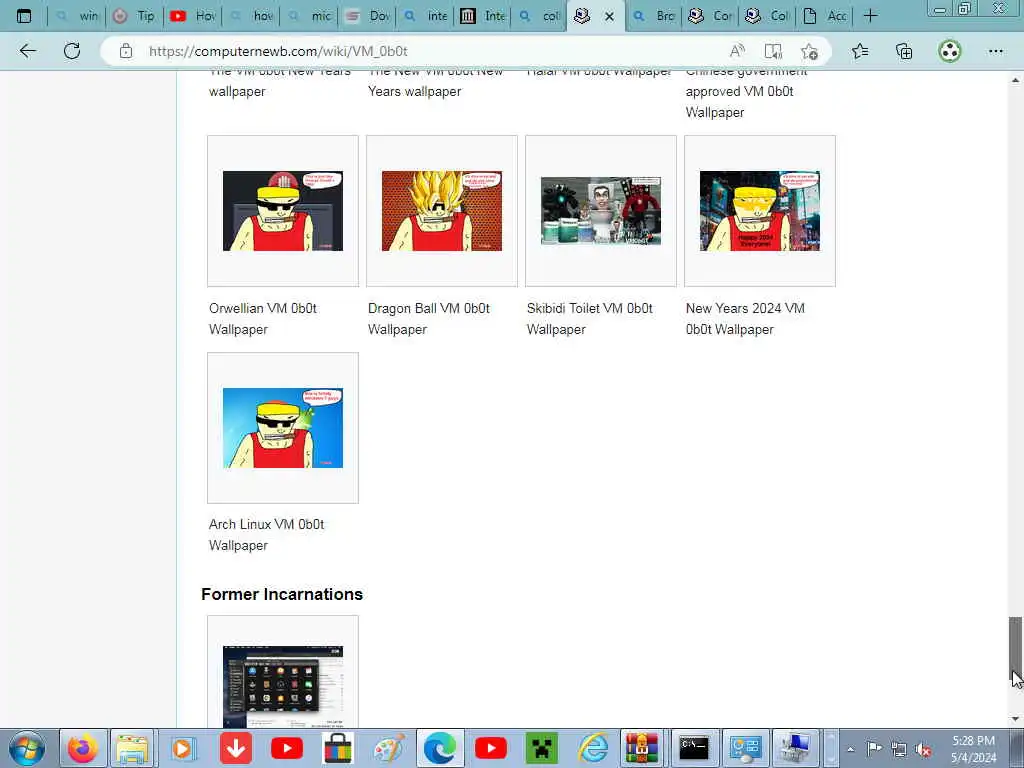
Task: Switch to the 'Acc' tab
Action: point(824,16)
